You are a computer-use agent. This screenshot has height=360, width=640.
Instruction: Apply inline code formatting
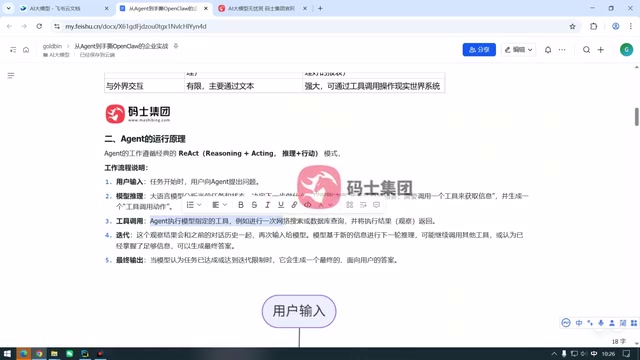point(308,205)
